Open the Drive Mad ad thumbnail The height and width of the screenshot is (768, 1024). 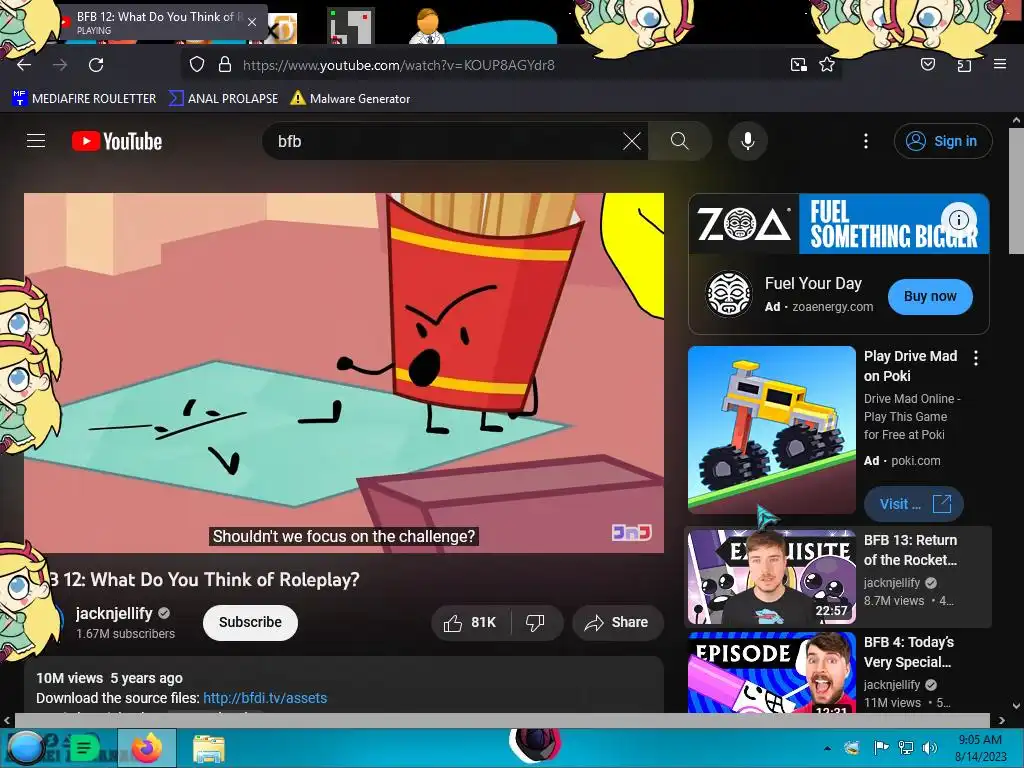(x=772, y=430)
